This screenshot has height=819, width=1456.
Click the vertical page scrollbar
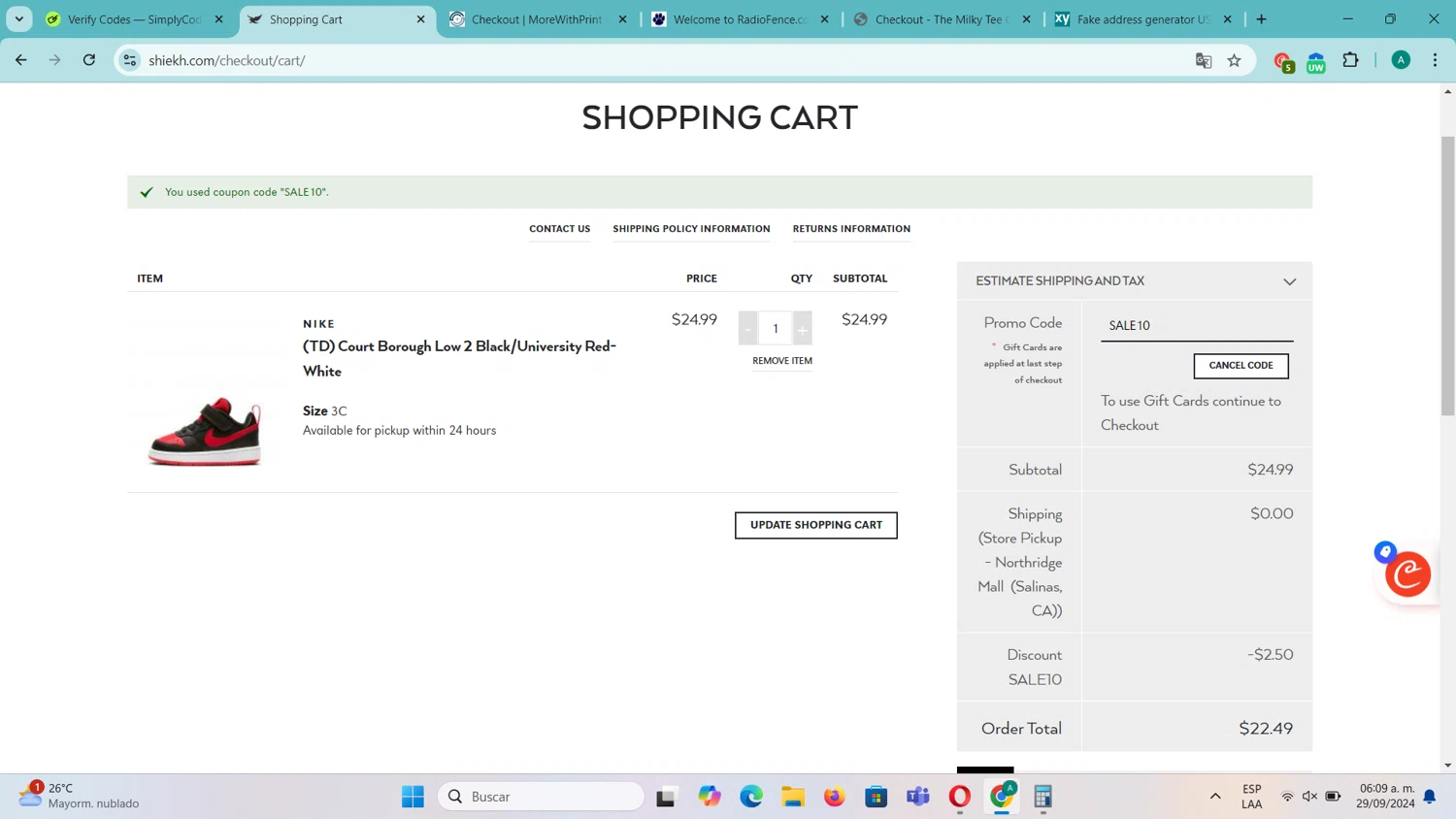click(1447, 276)
